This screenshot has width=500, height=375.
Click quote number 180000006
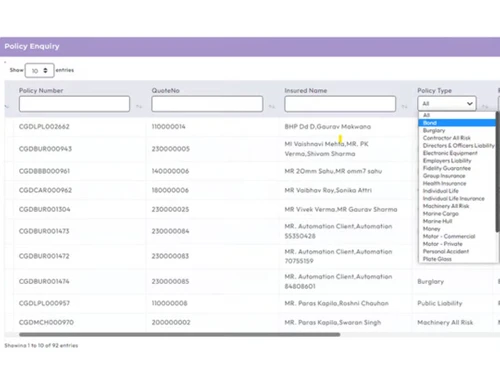(x=170, y=190)
